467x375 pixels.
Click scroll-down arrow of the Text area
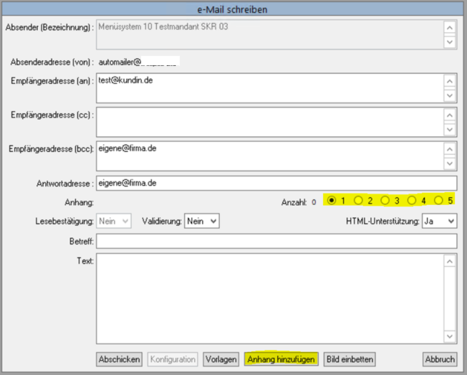pyautogui.click(x=450, y=336)
